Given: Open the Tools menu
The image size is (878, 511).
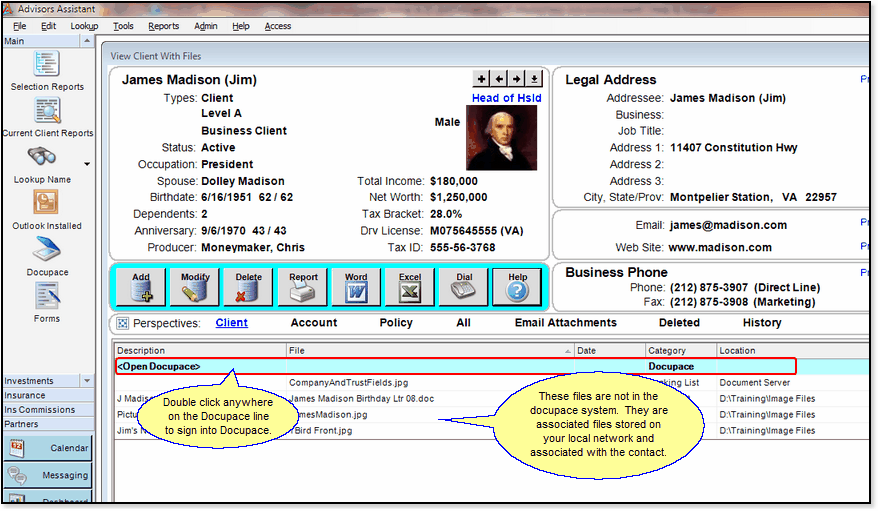Looking at the screenshot, I should click(x=123, y=26).
